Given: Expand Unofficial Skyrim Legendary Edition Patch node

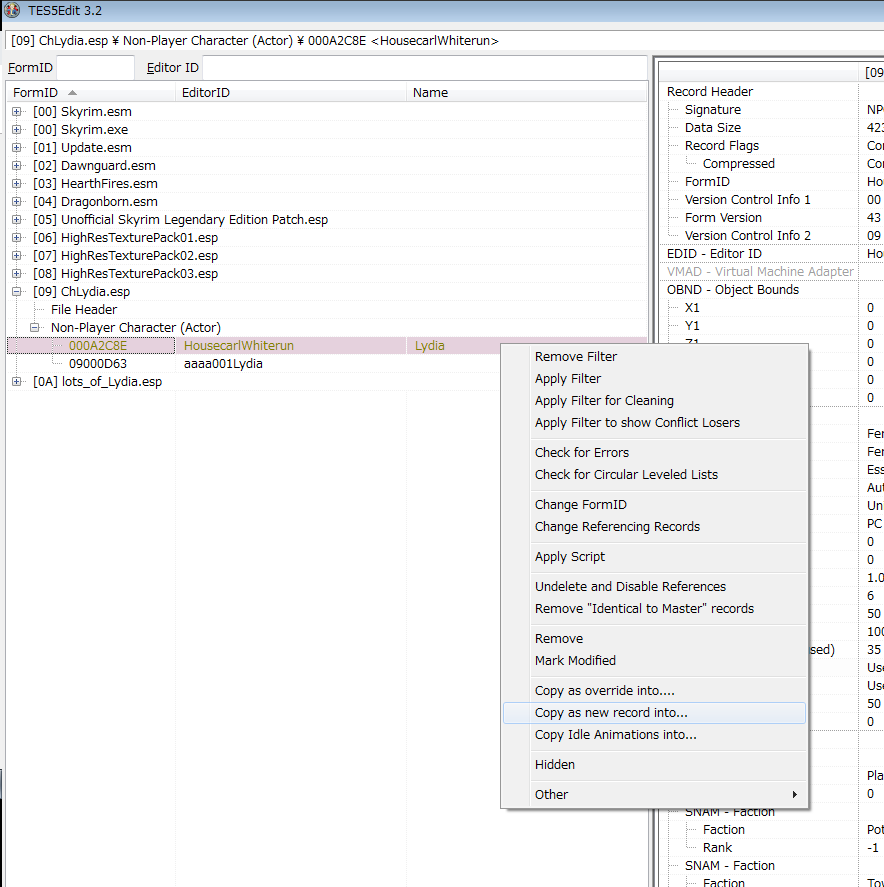Looking at the screenshot, I should pos(16,219).
